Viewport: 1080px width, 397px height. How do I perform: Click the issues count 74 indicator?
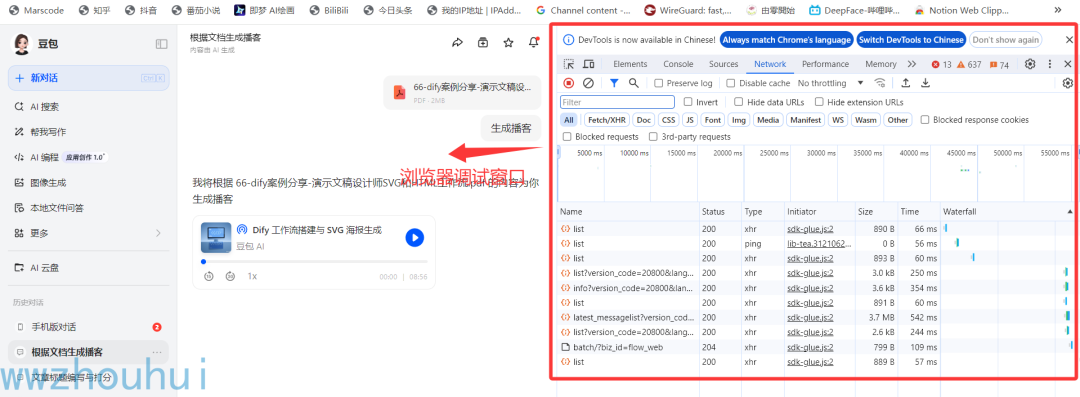point(999,64)
